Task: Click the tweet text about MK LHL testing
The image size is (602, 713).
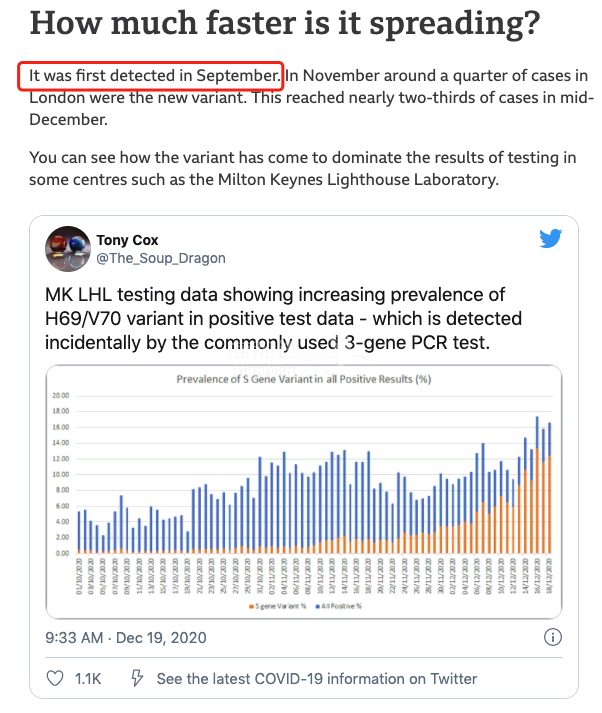Action: 283,318
